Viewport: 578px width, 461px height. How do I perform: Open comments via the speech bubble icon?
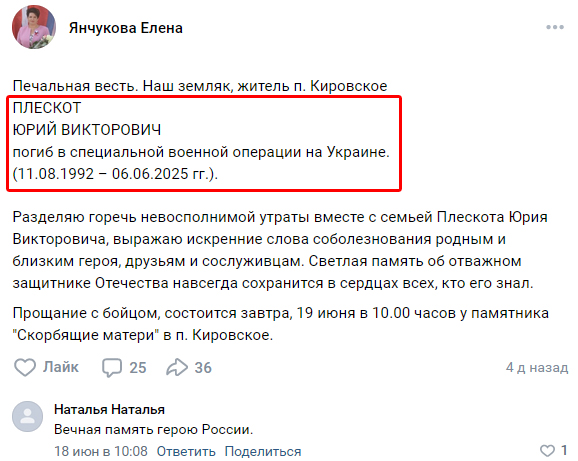coord(112,368)
